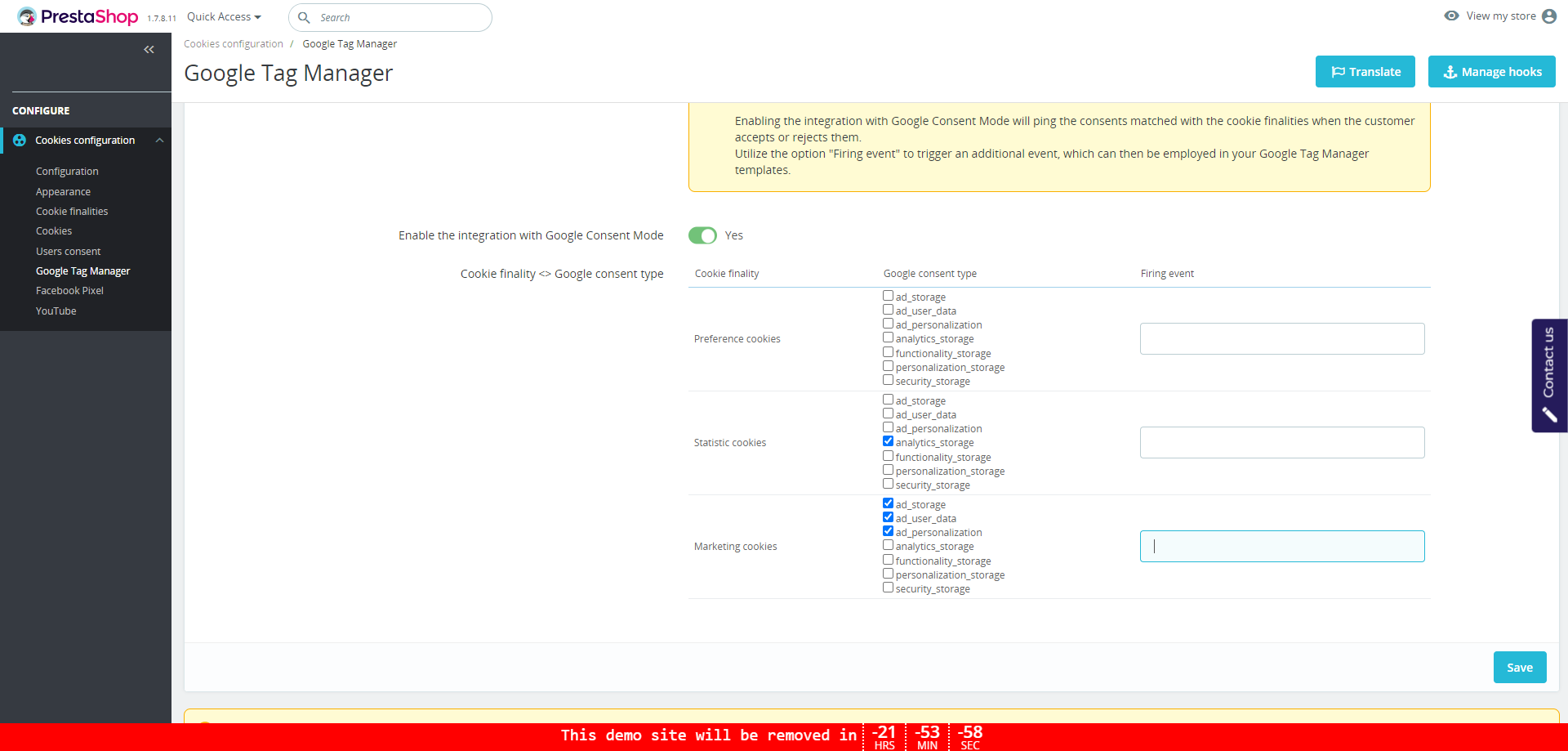This screenshot has width=1568, height=751.
Task: Click the PrestaShop logo
Action: [x=78, y=16]
